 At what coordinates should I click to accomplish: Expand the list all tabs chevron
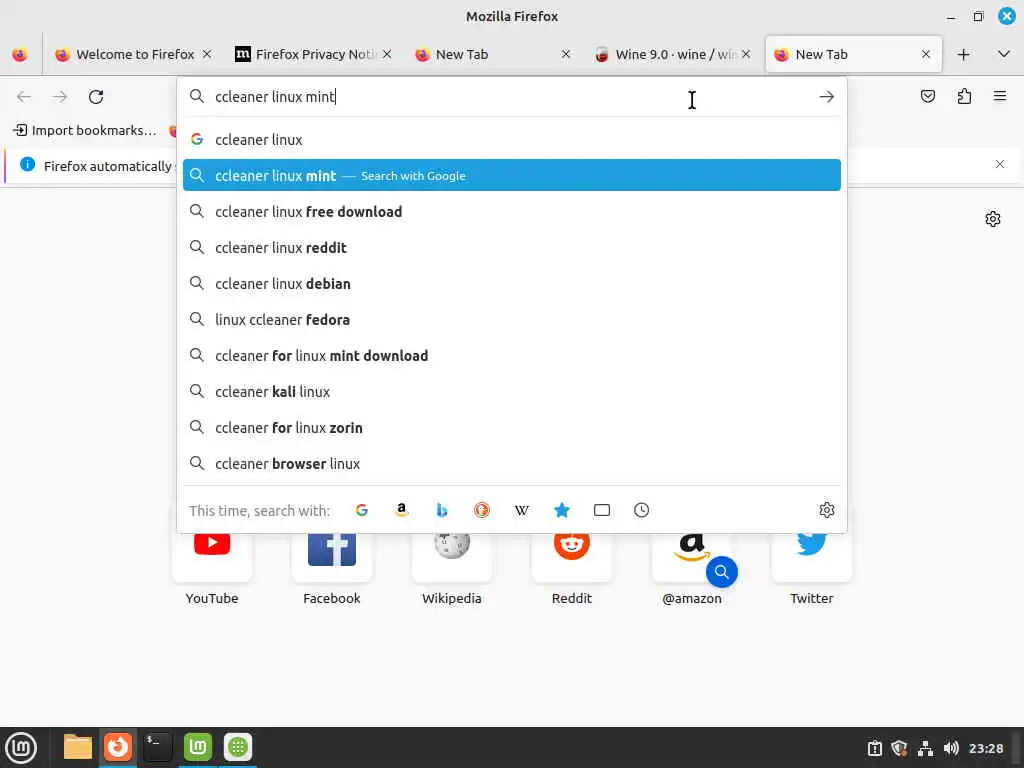coord(1004,54)
